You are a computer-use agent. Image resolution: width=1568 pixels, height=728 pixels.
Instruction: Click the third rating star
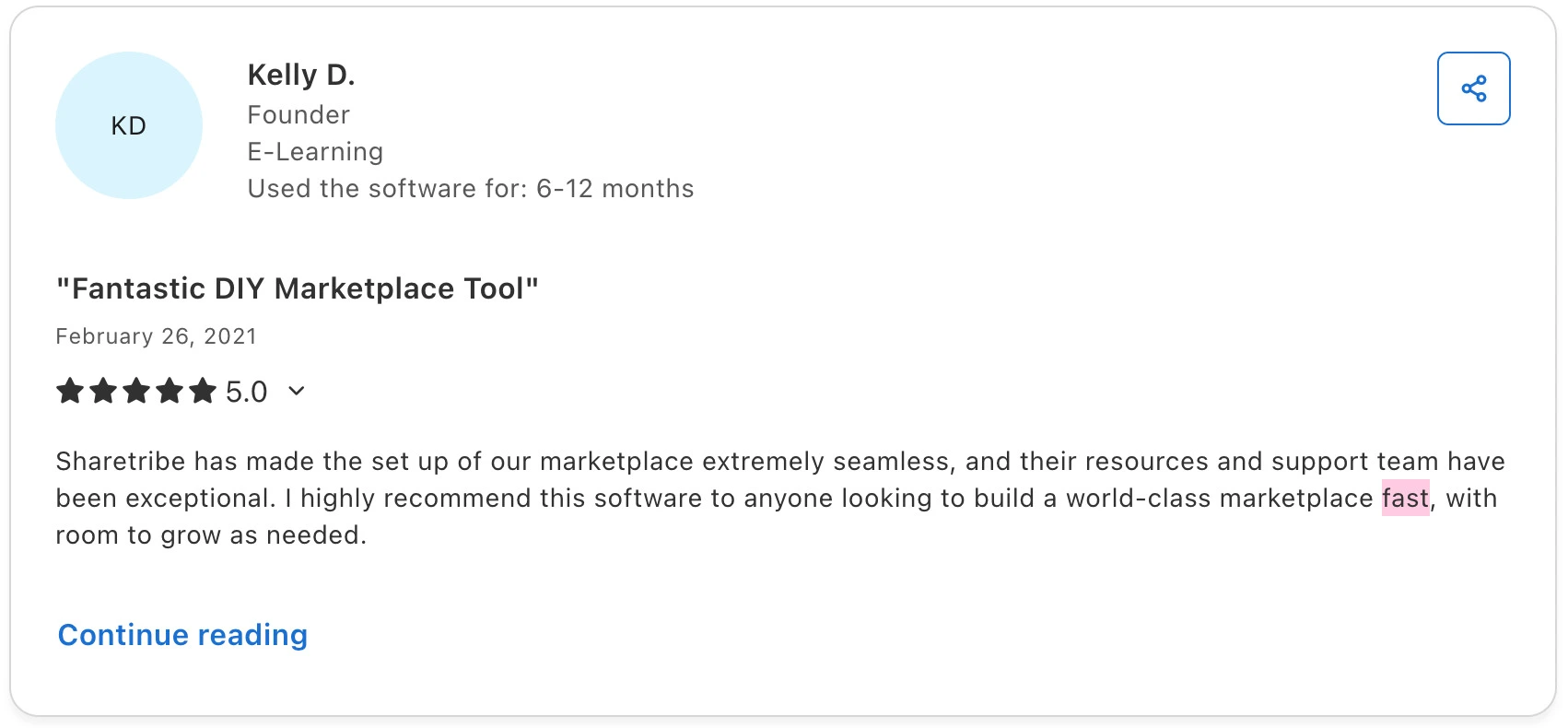click(136, 391)
